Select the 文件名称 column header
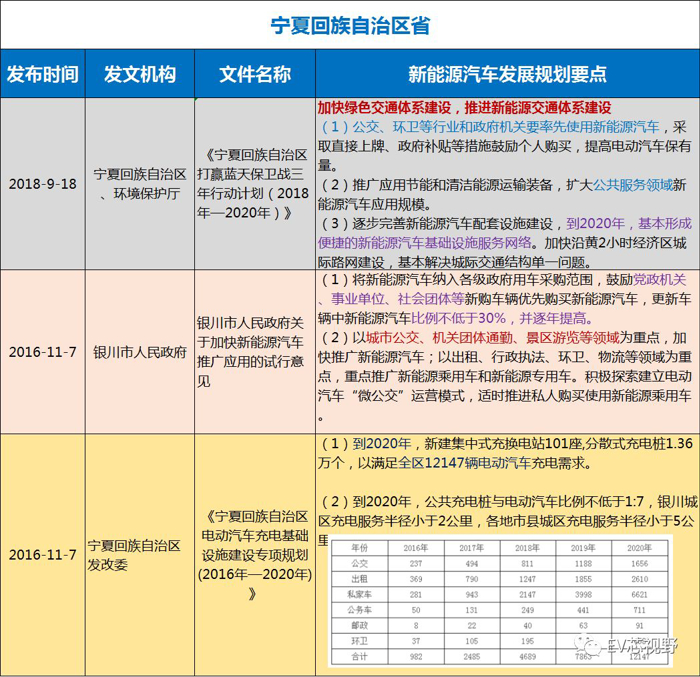Viewport: 700px width, 677px height. point(255,74)
